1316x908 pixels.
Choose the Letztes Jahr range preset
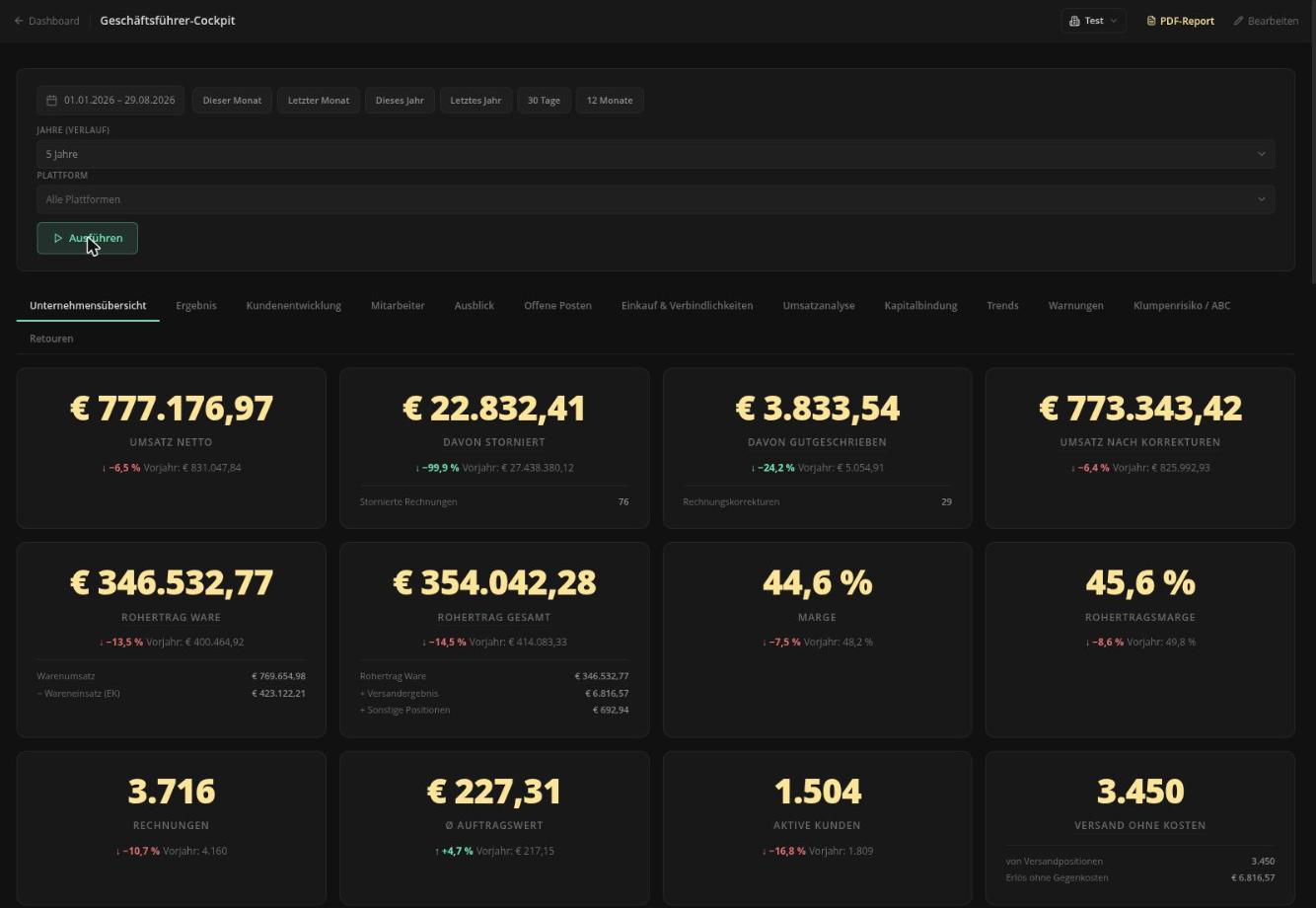[x=475, y=101]
